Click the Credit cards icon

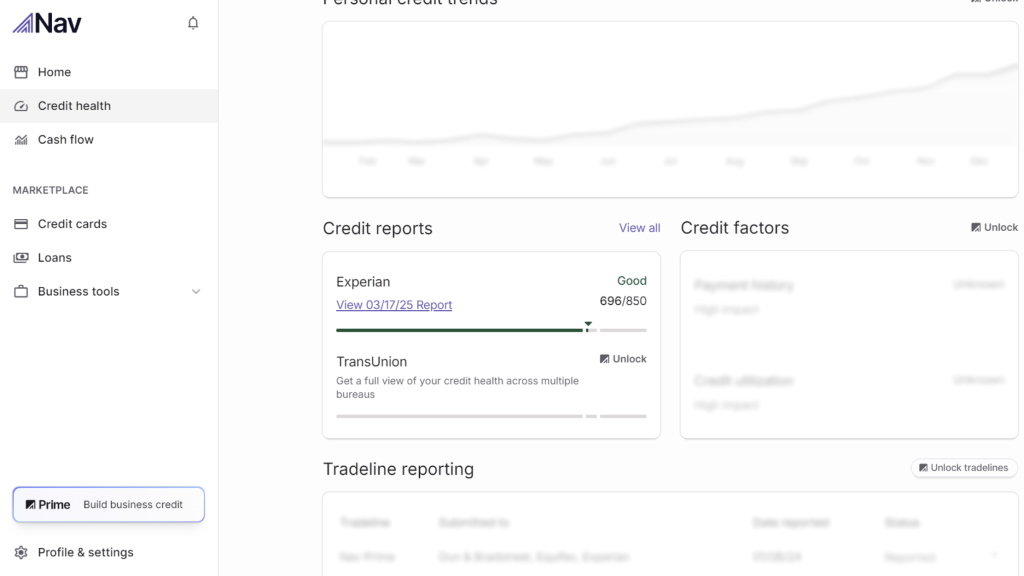21,224
